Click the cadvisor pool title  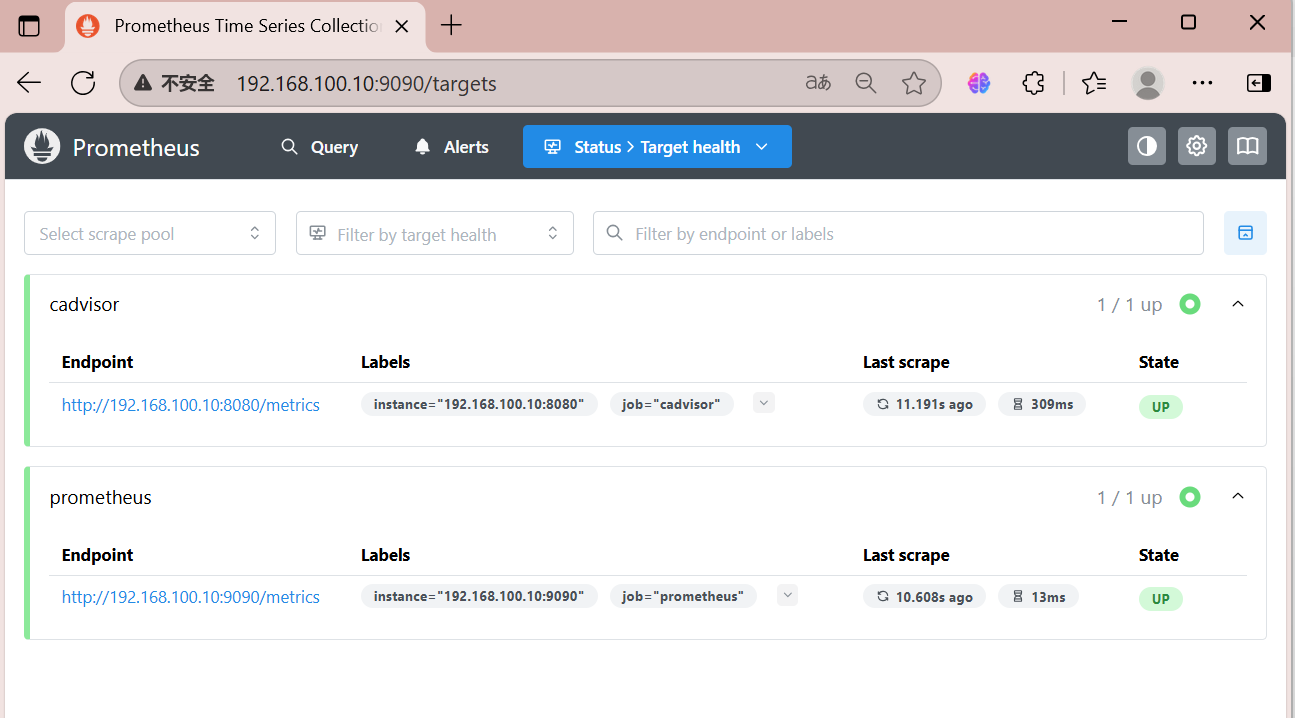(x=84, y=304)
